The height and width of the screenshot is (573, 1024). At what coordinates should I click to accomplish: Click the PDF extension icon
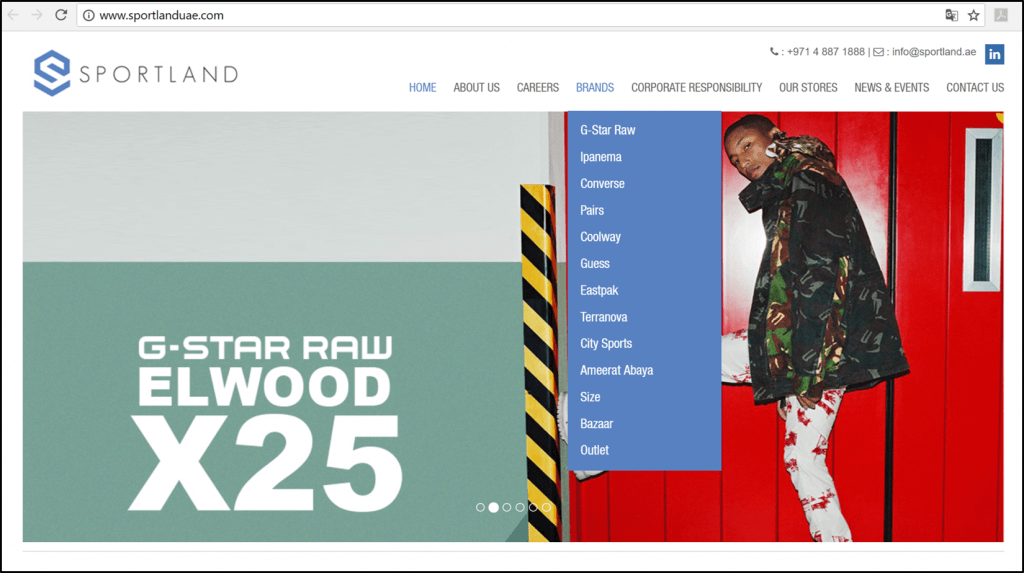[1001, 14]
